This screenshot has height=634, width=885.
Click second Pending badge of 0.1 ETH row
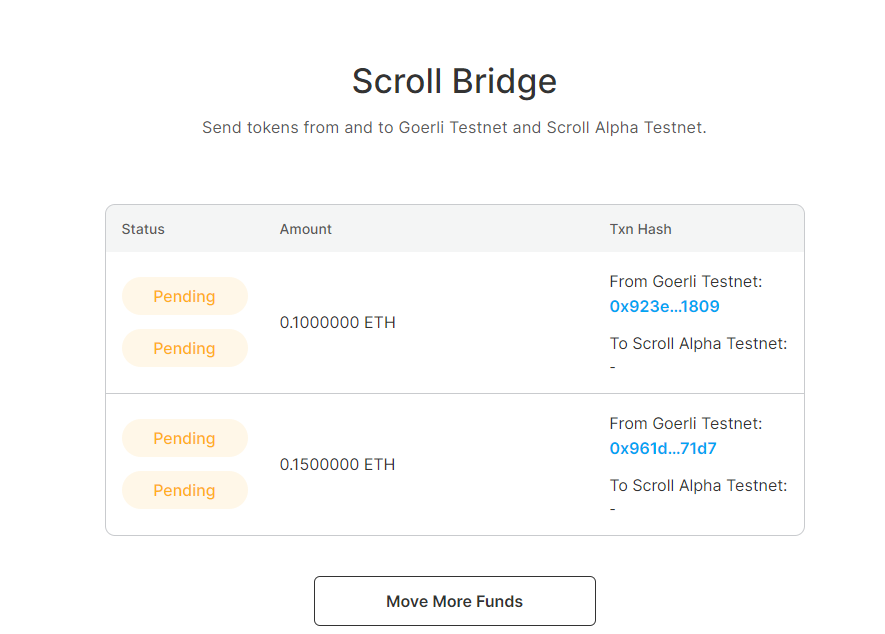[185, 348]
